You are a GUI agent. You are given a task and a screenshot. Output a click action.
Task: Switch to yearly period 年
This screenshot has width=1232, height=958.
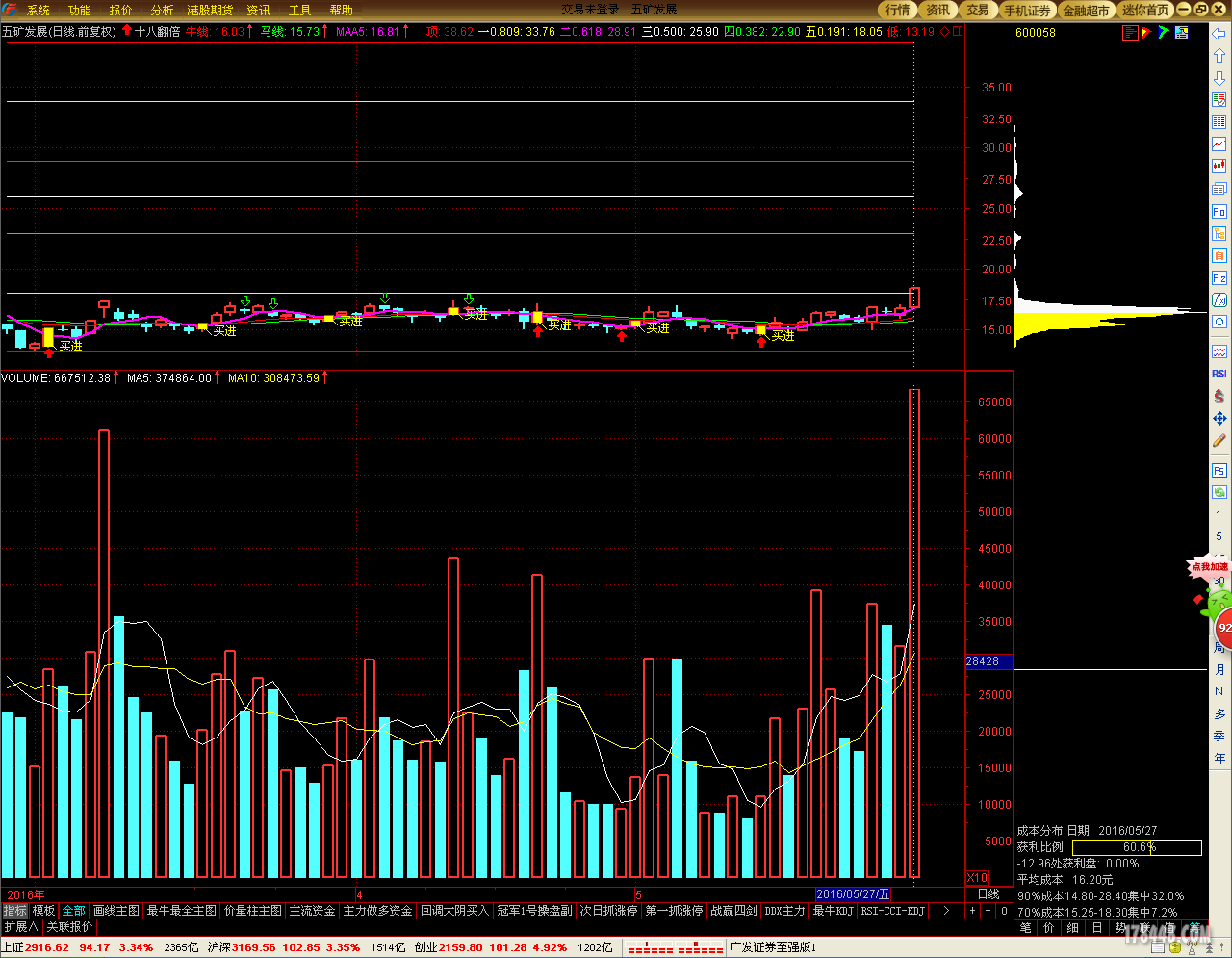[x=1219, y=758]
